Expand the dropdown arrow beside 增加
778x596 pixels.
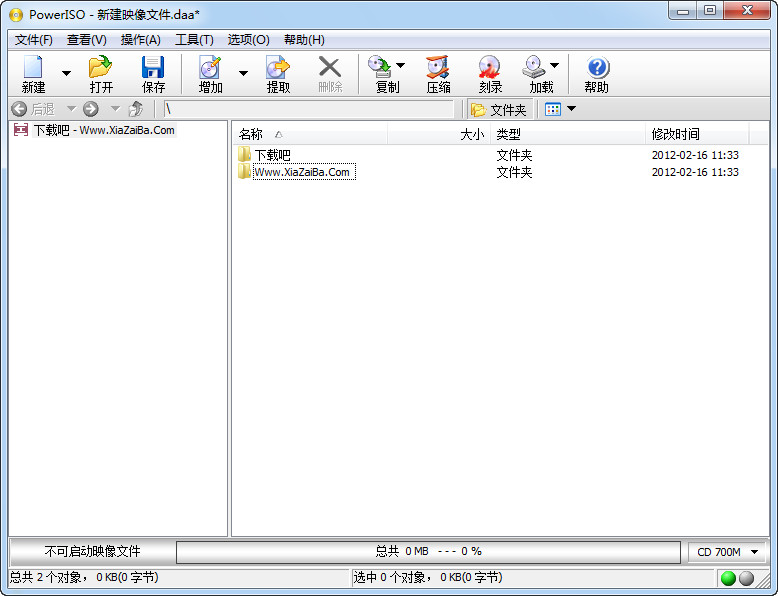point(243,73)
